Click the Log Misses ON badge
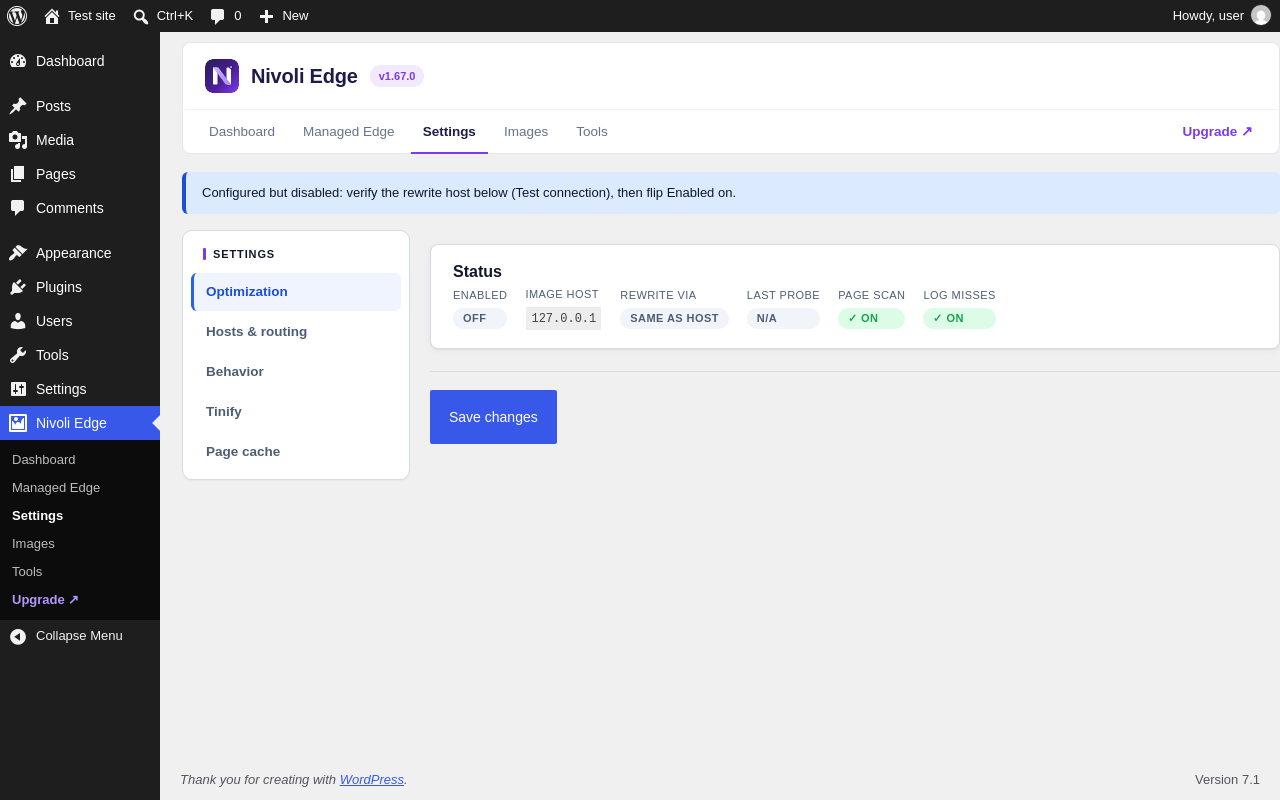1280x800 pixels. click(x=959, y=318)
